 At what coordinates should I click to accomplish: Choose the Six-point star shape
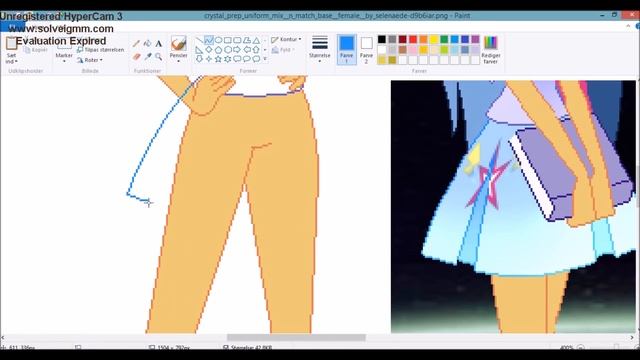point(228,59)
